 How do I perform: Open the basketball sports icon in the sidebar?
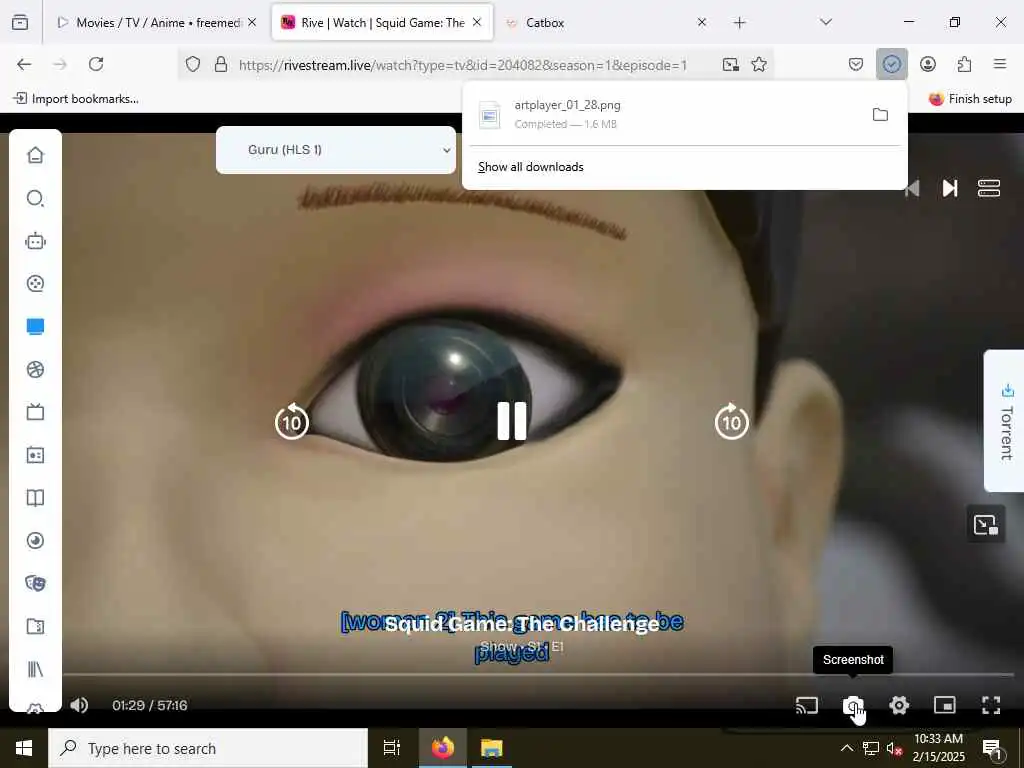click(x=35, y=370)
